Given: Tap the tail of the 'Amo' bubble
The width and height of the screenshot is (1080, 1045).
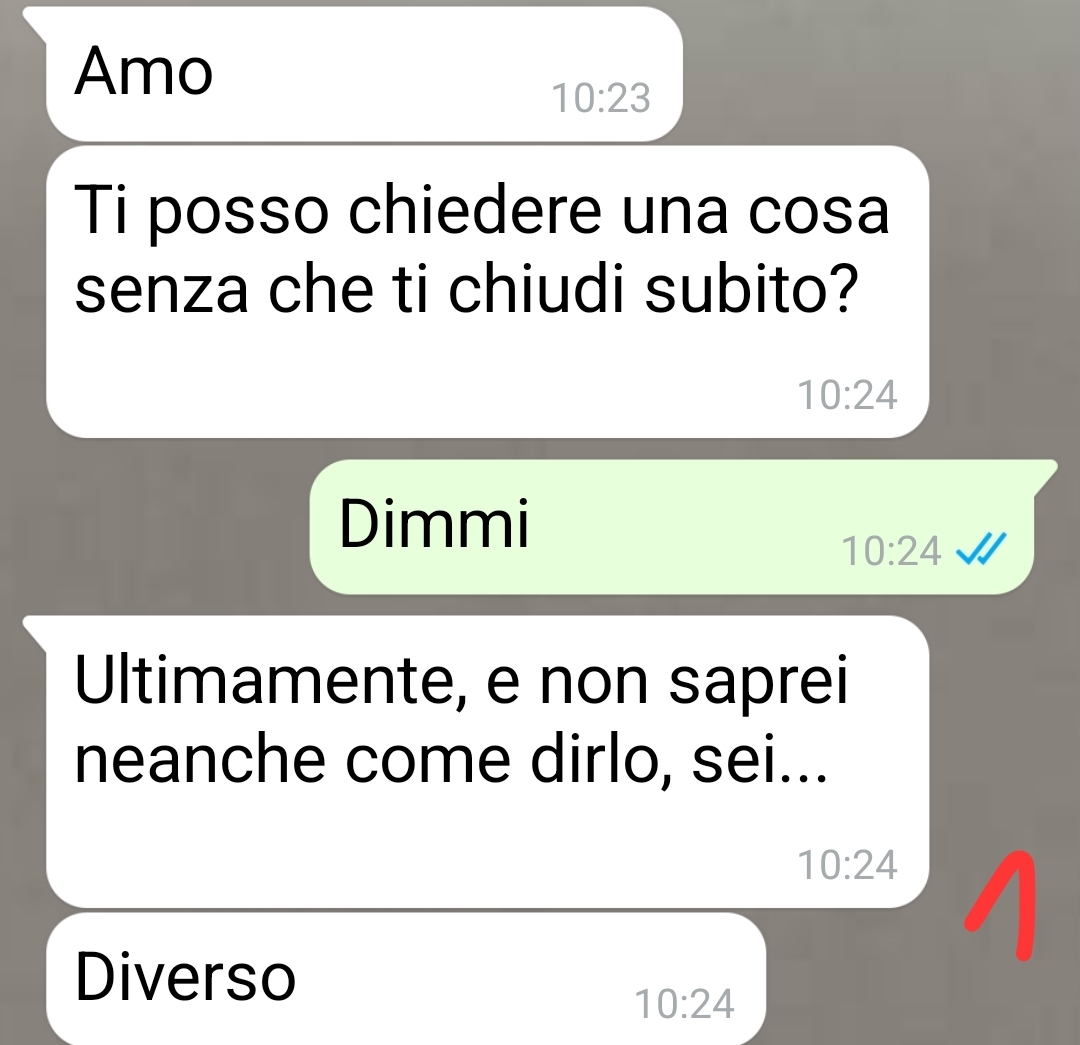Looking at the screenshot, I should tap(36, 23).
